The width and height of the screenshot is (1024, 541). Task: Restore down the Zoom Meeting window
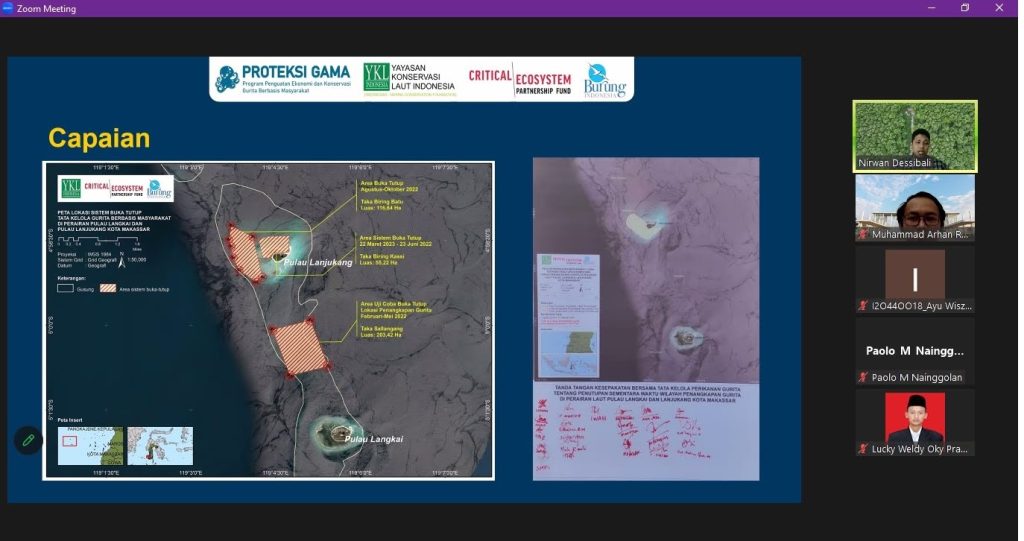965,8
